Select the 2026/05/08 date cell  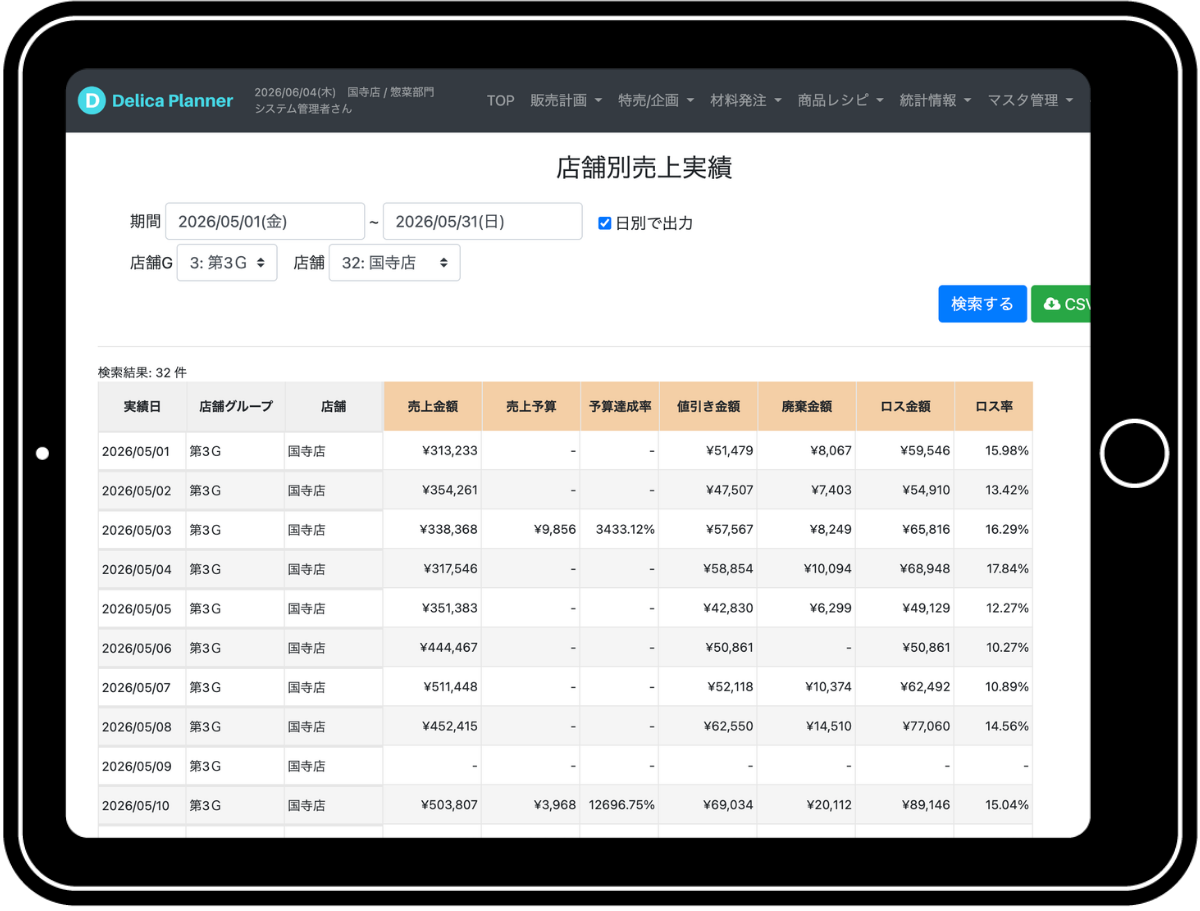141,726
